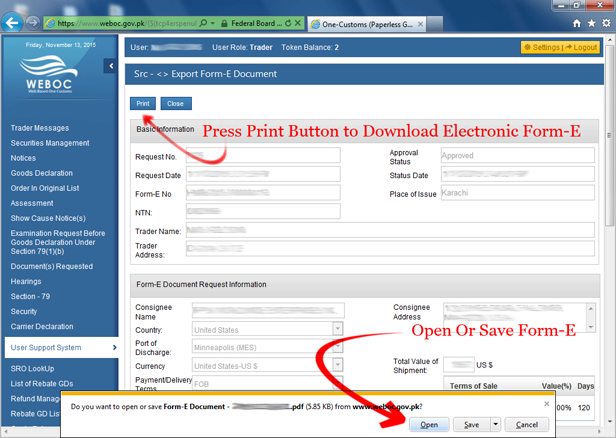Click the Print button
616x438 pixels.
[x=143, y=104]
